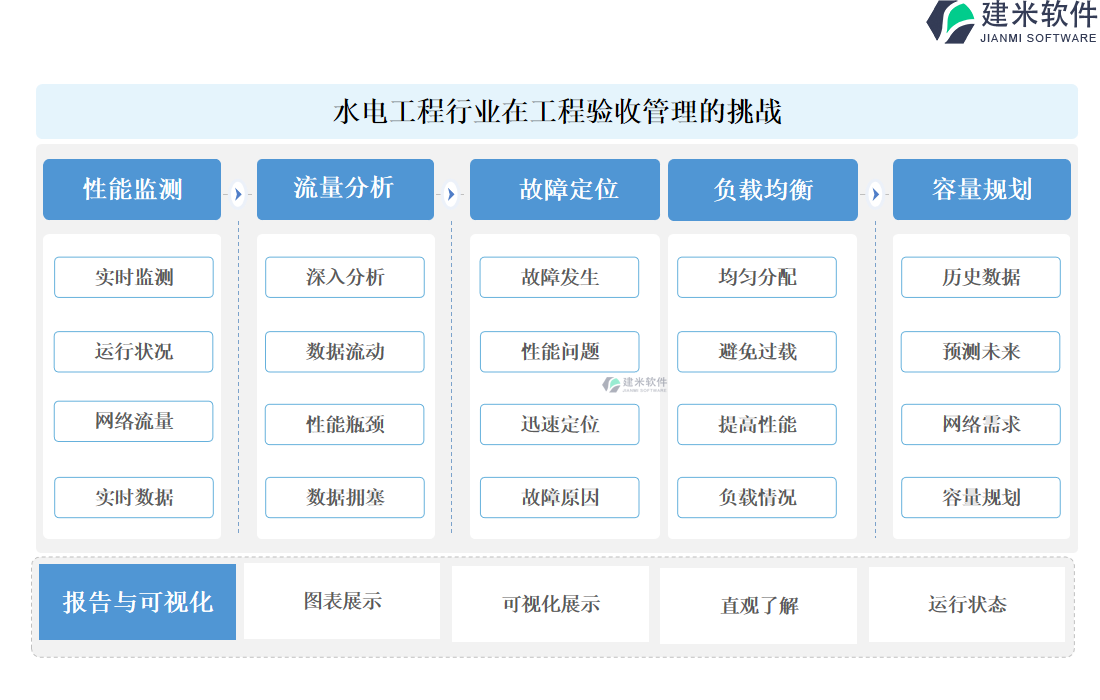Click the 报告与可视化 block

138,602
